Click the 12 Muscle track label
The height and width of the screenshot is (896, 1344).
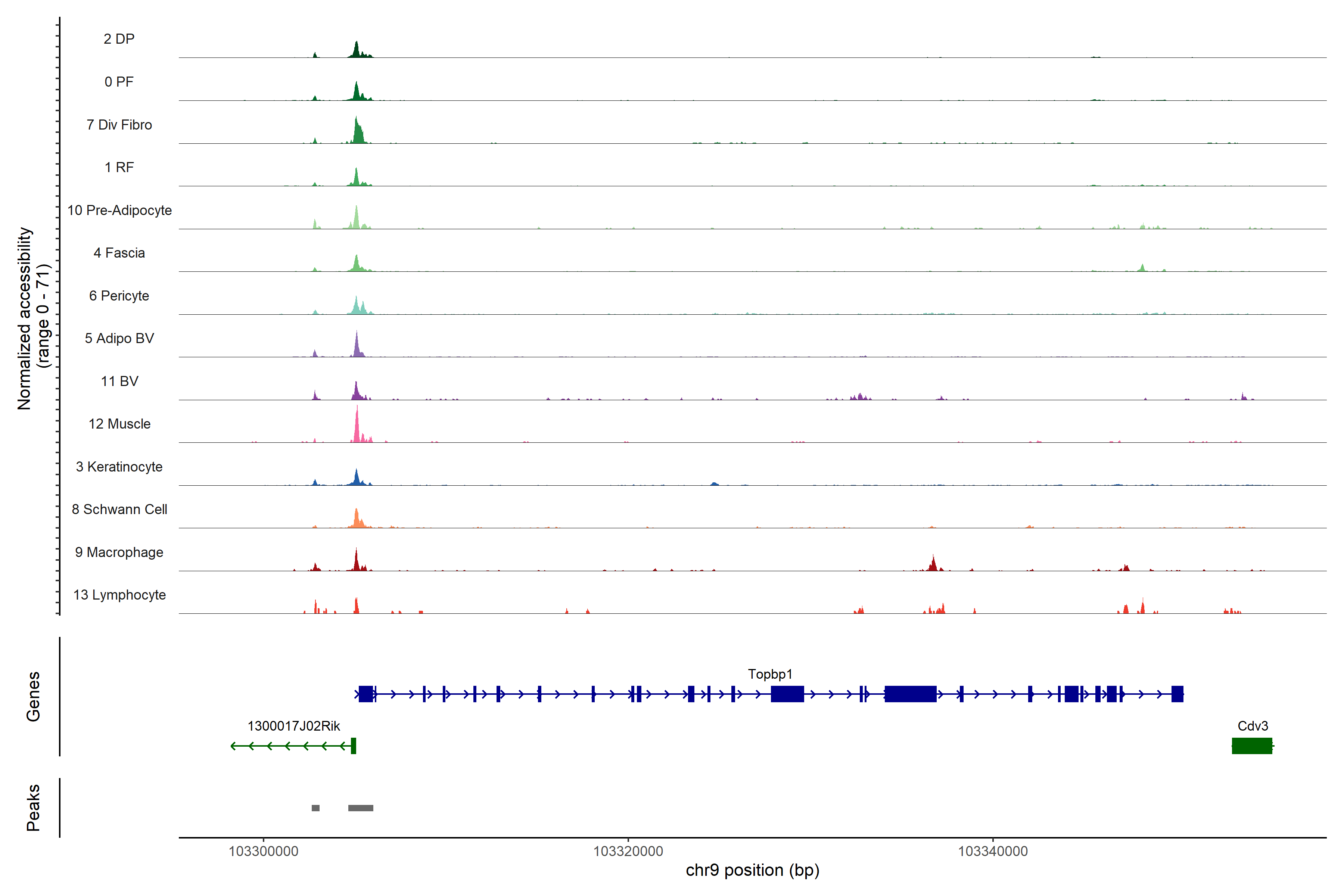[119, 424]
